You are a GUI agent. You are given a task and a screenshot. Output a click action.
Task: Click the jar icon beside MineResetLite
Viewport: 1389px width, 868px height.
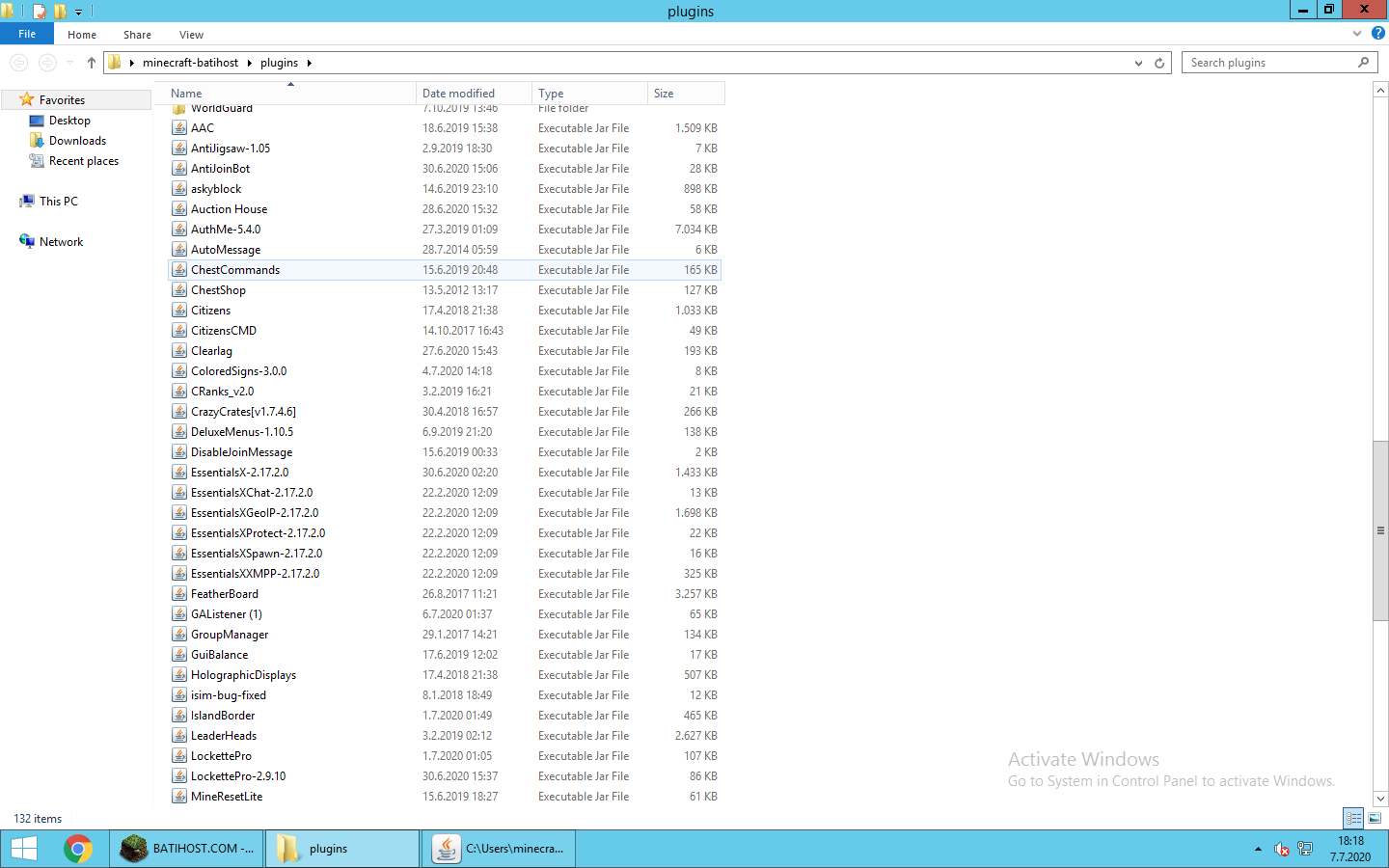coord(179,797)
